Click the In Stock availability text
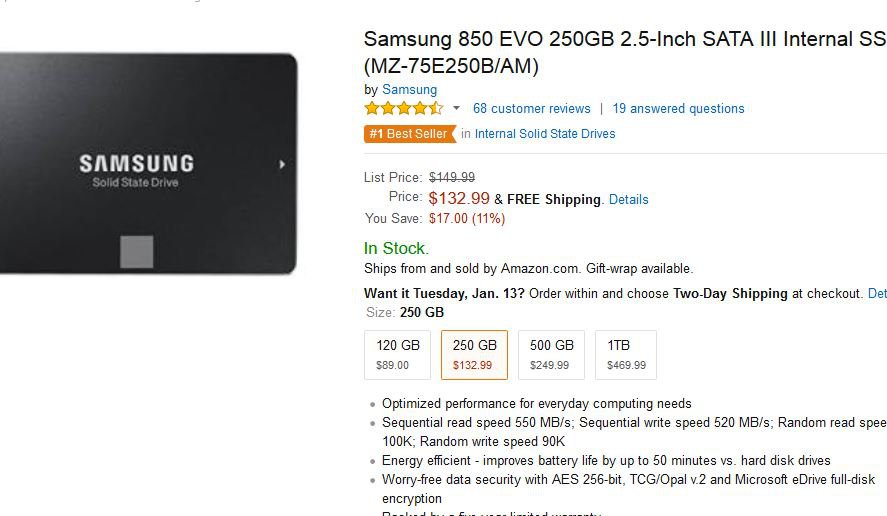The image size is (887, 516). (x=397, y=248)
